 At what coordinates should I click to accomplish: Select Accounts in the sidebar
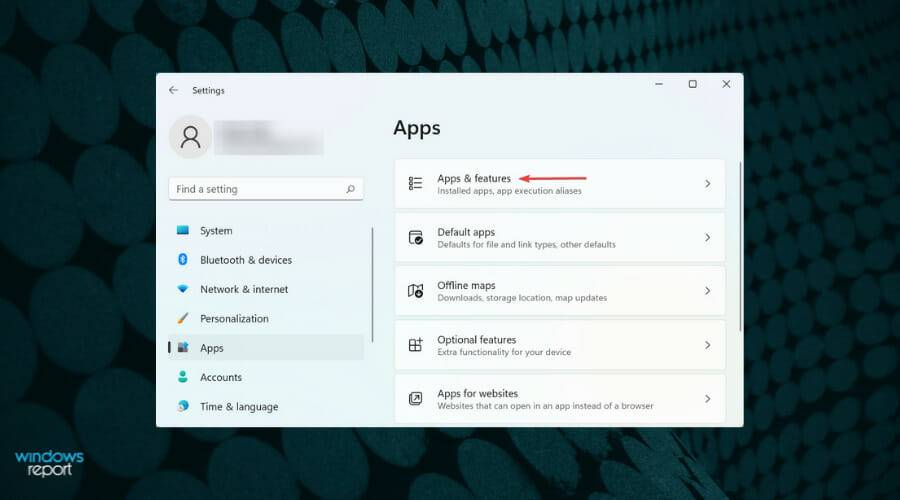[221, 378]
